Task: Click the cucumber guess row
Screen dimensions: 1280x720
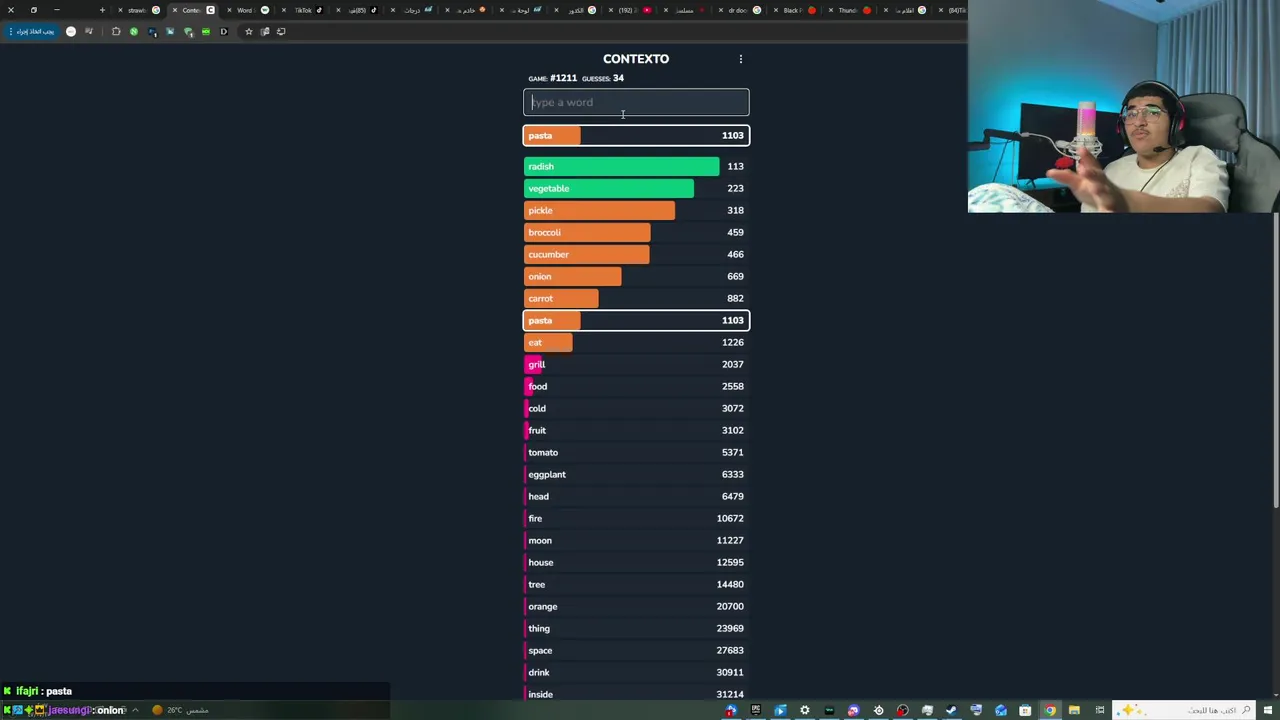Action: [x=636, y=254]
